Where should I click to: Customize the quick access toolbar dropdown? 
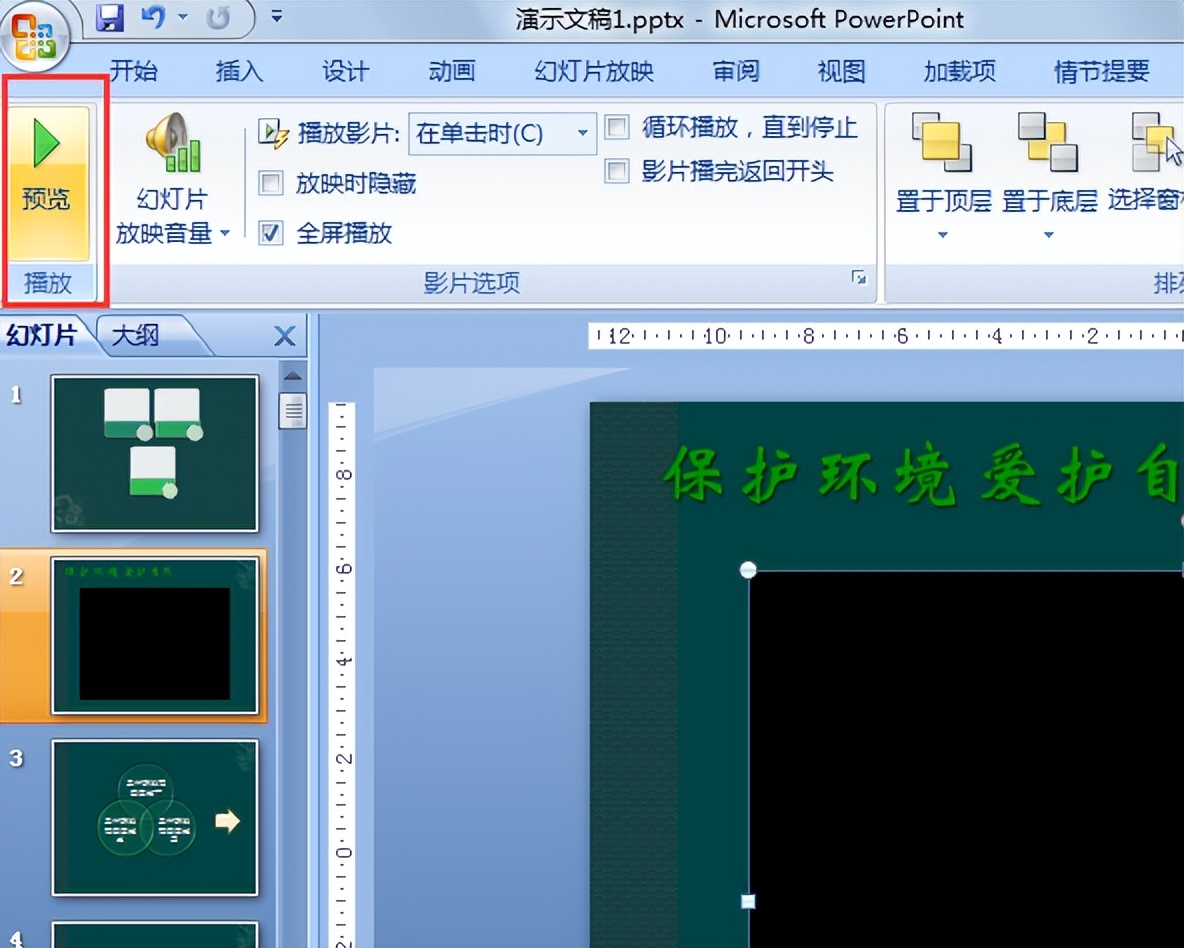point(277,16)
